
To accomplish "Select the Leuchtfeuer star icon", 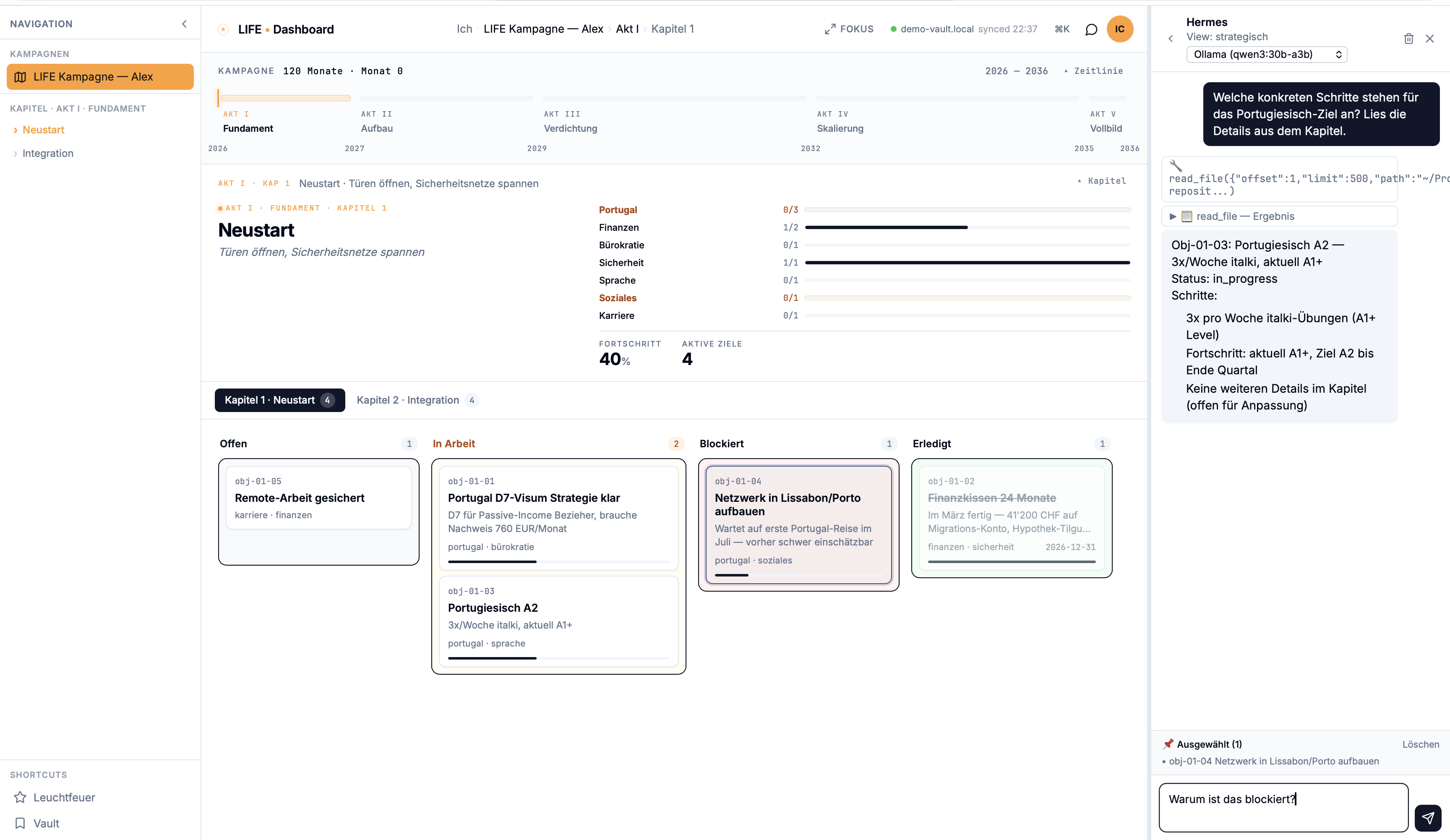I will [20, 798].
